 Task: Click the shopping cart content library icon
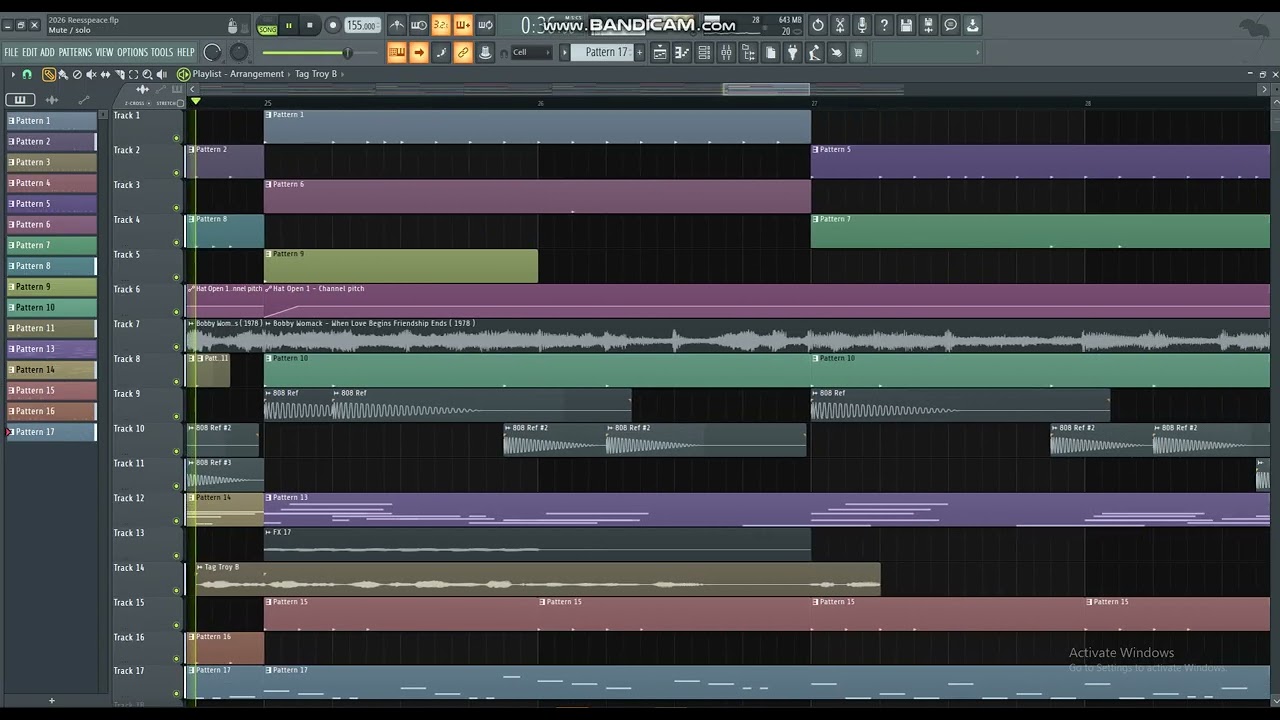(858, 52)
